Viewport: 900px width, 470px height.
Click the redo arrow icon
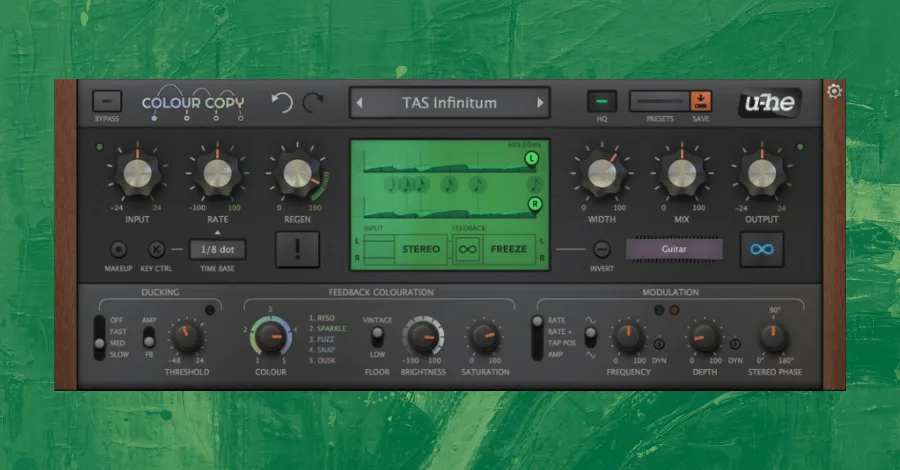313,103
